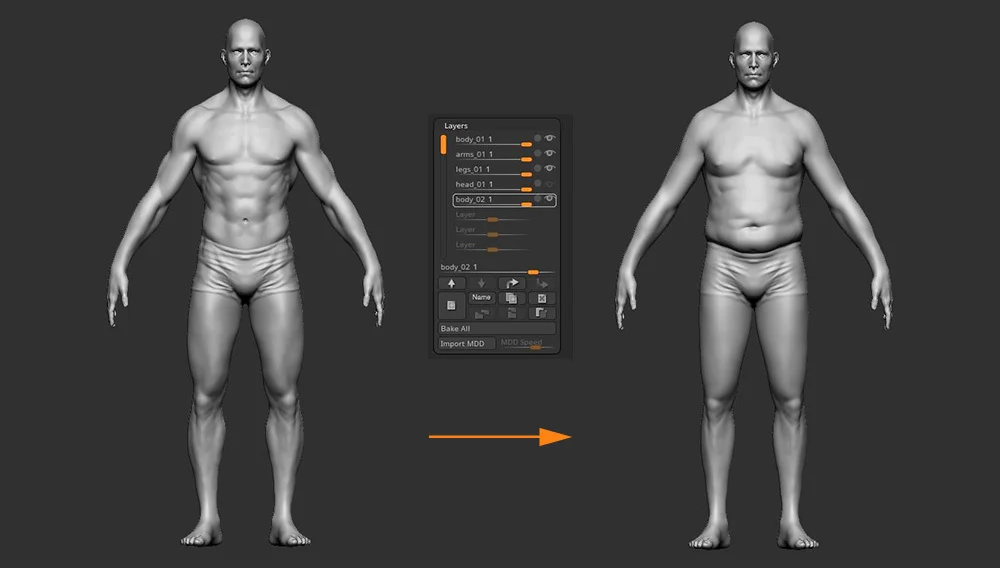Screen dimensions: 1000x568
Task: Rename layer using Name button
Action: 482,298
